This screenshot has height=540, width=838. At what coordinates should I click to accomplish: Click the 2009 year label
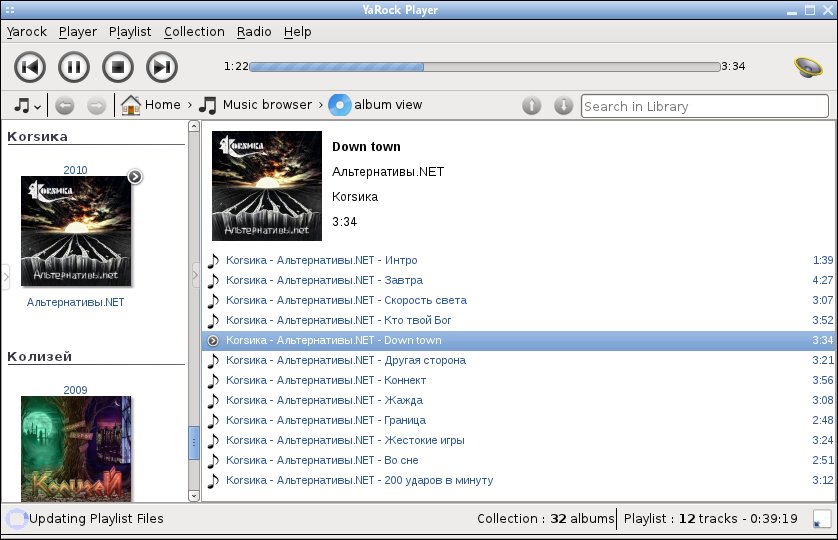tap(75, 390)
